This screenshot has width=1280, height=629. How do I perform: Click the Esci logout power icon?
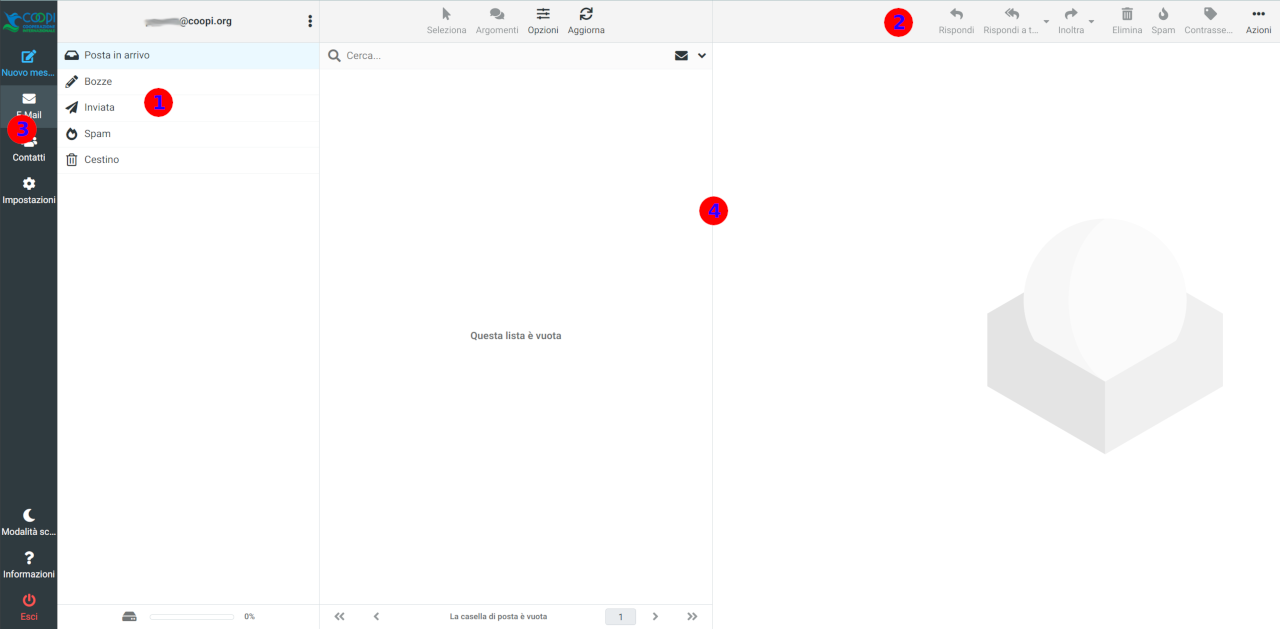click(x=29, y=600)
